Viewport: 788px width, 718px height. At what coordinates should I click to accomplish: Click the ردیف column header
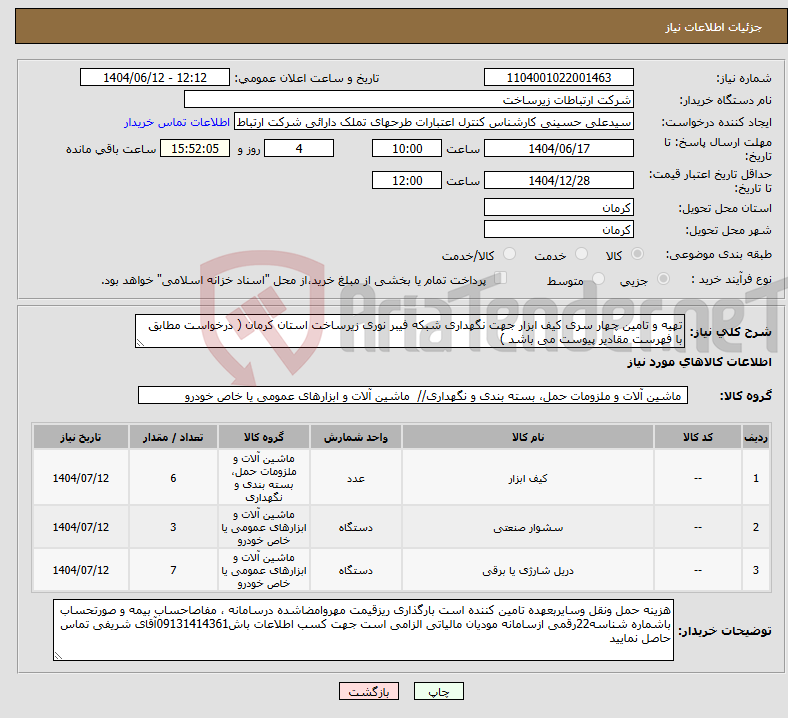(x=755, y=437)
